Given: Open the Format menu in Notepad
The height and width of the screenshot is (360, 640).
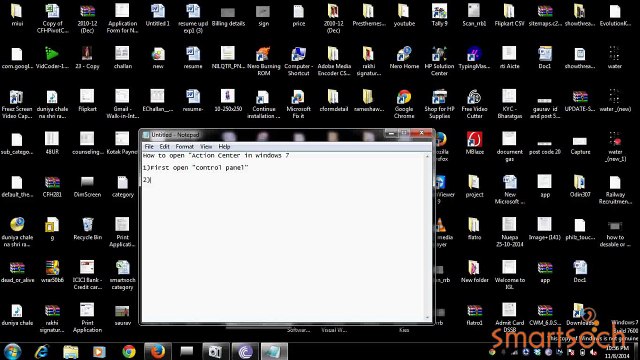Looking at the screenshot, I should pyautogui.click(x=184, y=147).
